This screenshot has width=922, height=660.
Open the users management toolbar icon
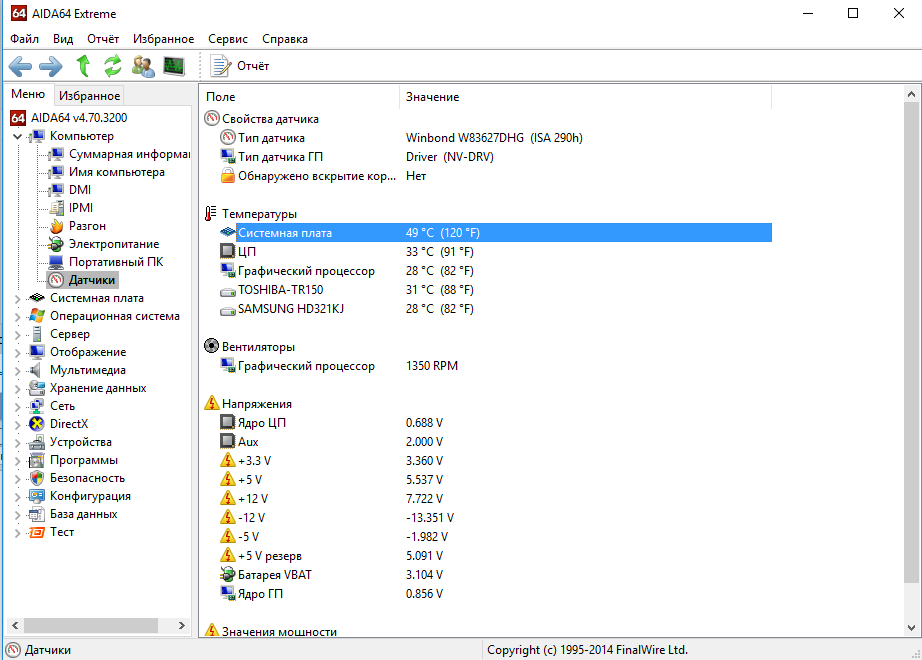point(143,66)
